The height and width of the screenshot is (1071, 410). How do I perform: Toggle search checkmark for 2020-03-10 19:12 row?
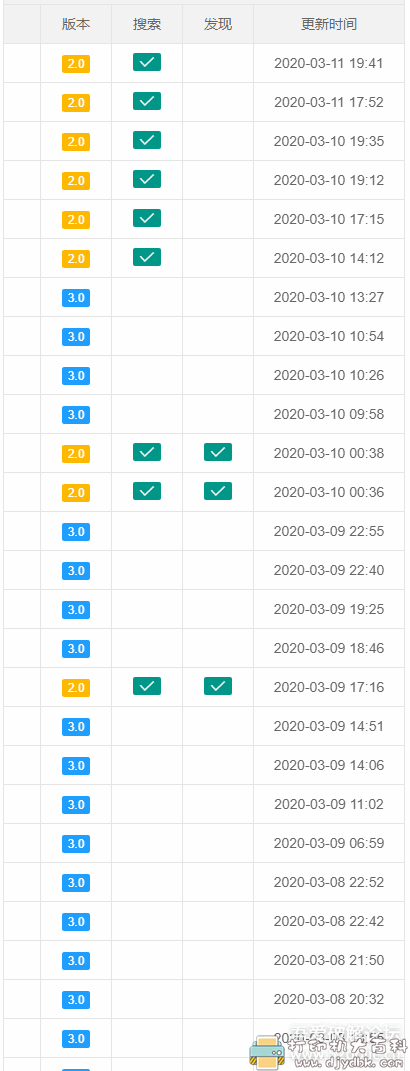coord(147,179)
